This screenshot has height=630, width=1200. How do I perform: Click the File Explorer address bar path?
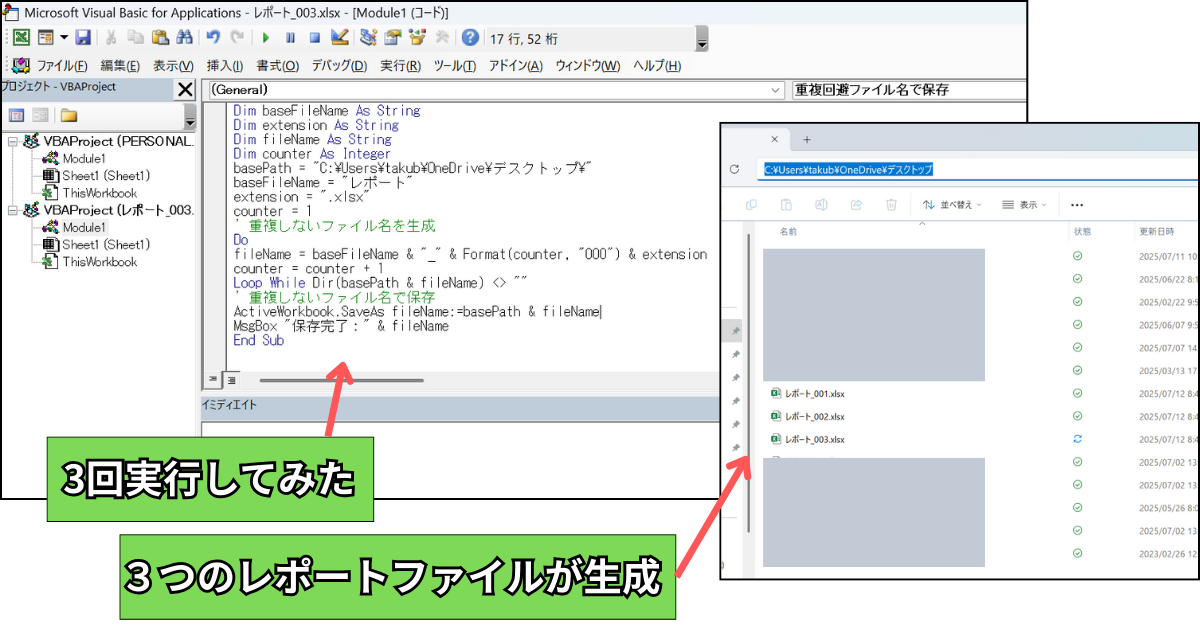coord(848,169)
